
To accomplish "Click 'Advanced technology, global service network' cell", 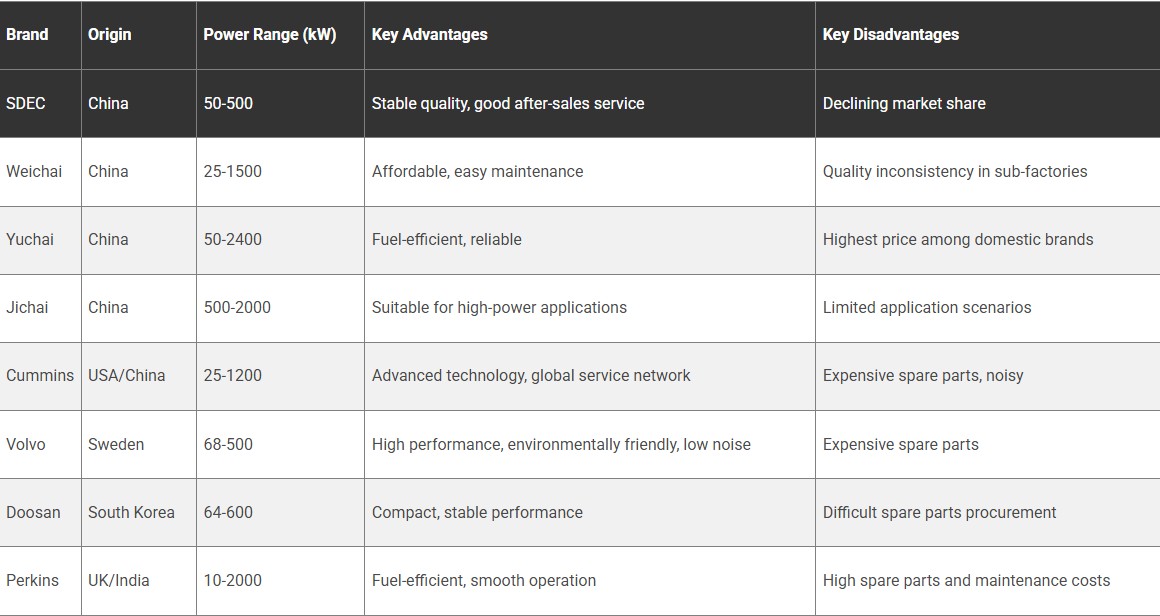I will (531, 375).
